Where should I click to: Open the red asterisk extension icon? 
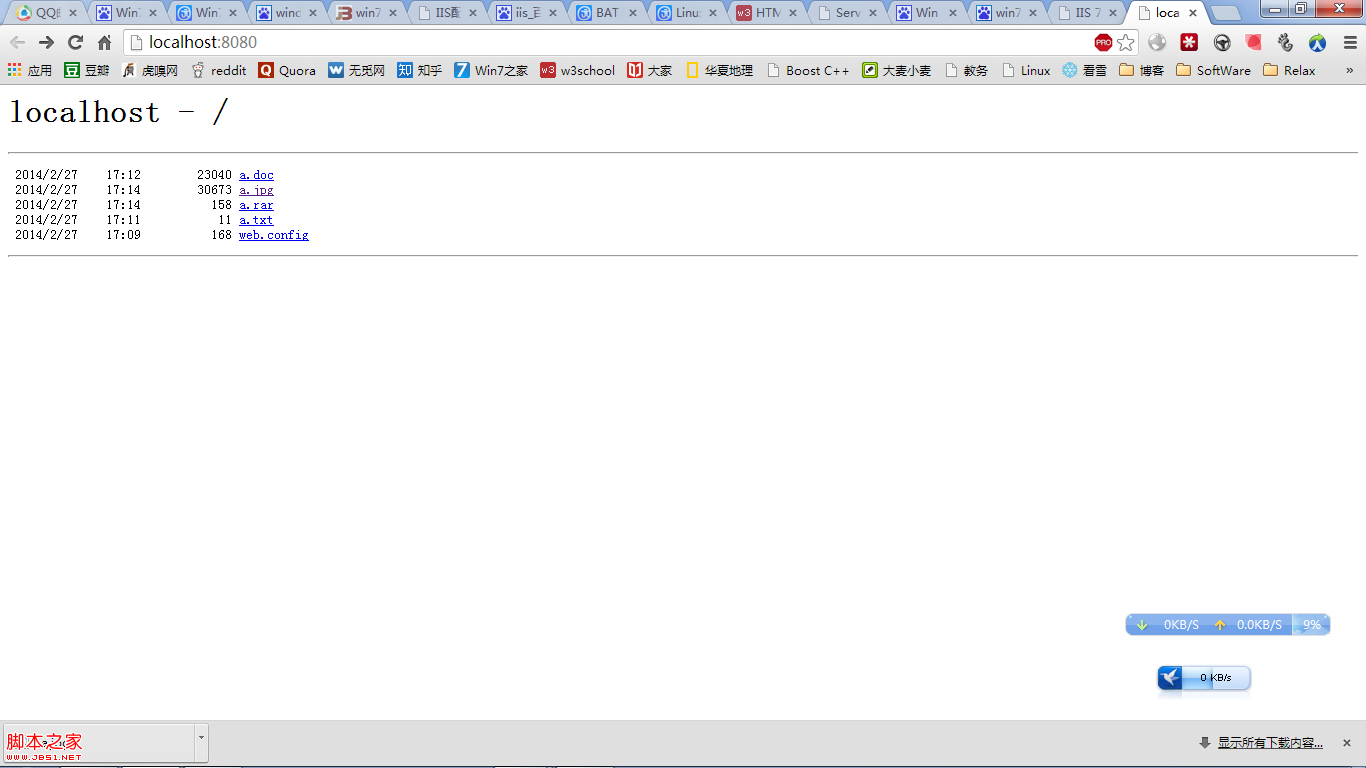[x=1189, y=43]
